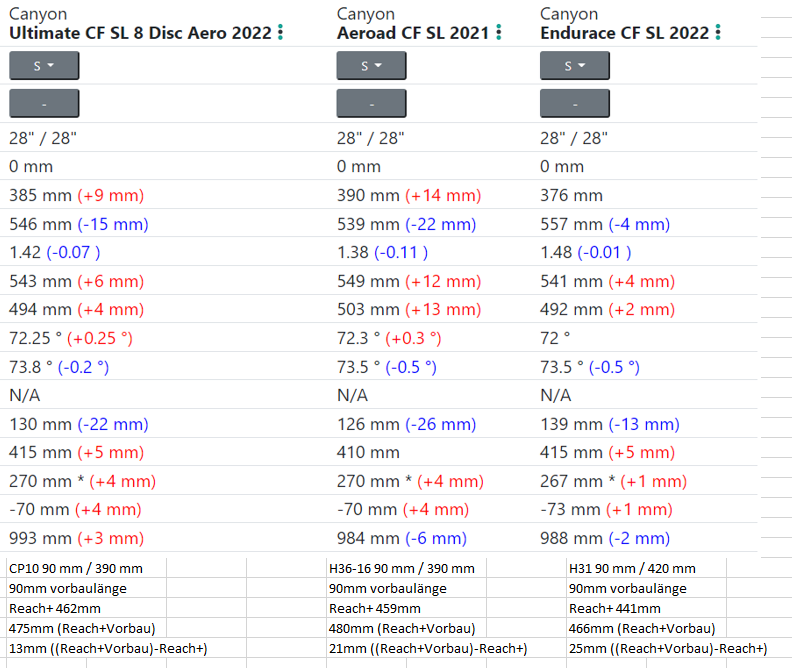This screenshot has width=792, height=668.
Task: Click the 410 mm value
Action: (x=368, y=452)
